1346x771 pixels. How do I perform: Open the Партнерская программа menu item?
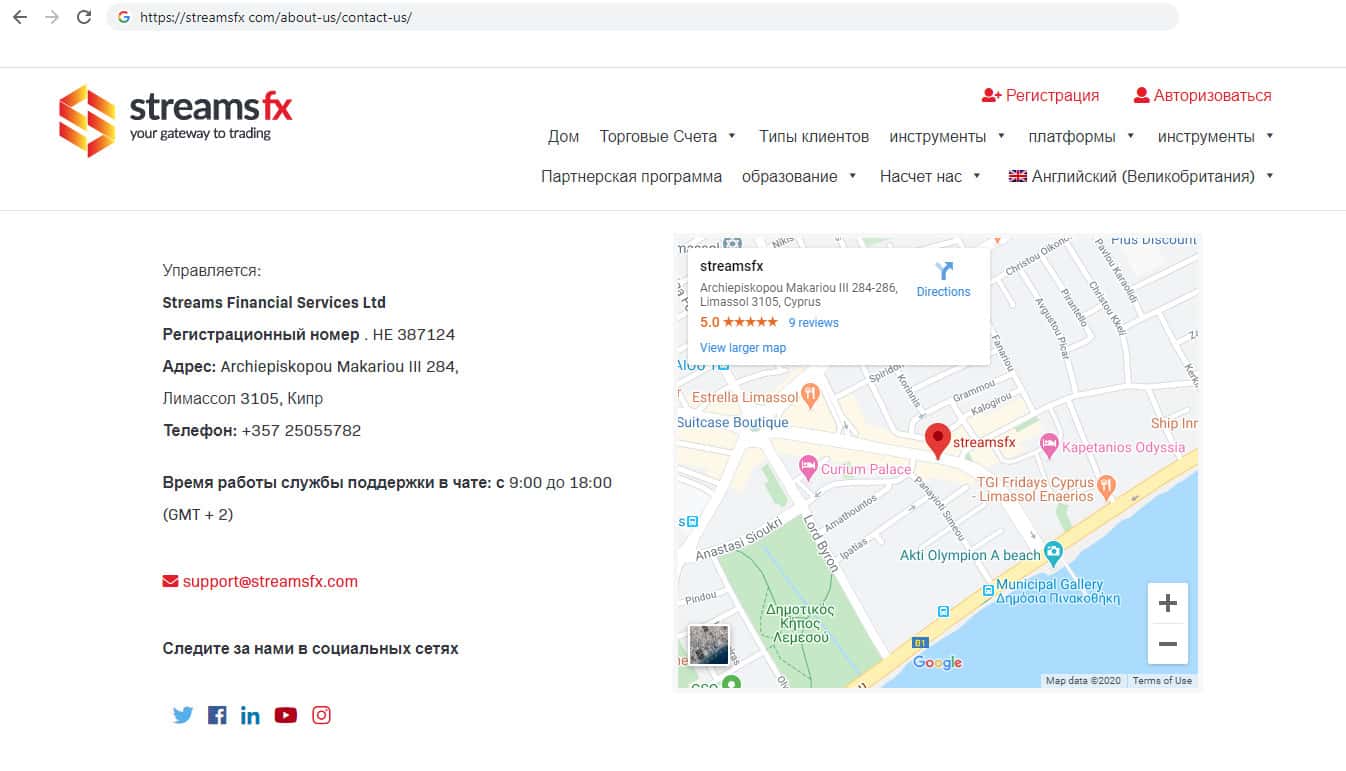coord(631,176)
